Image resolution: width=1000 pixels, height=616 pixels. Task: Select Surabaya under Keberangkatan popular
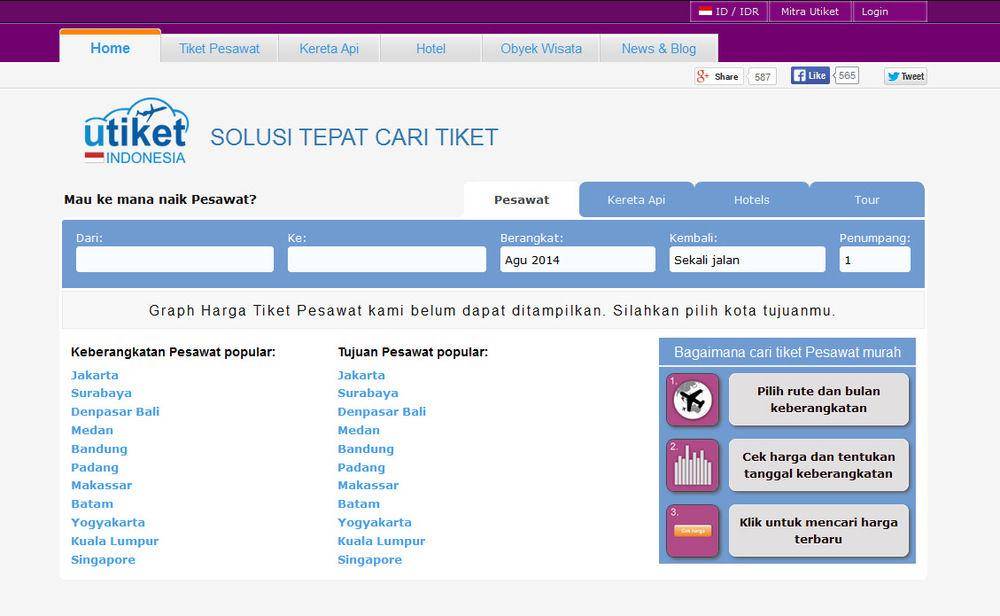(101, 393)
